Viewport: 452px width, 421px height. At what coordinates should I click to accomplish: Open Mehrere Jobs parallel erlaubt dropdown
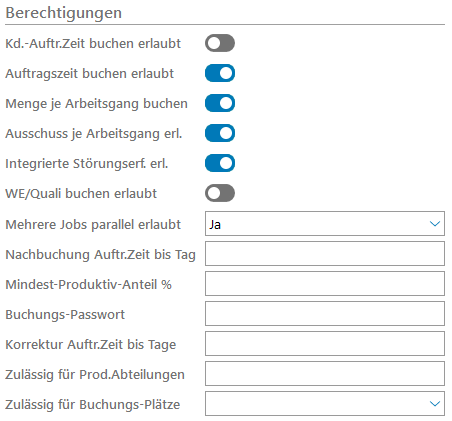pos(325,224)
